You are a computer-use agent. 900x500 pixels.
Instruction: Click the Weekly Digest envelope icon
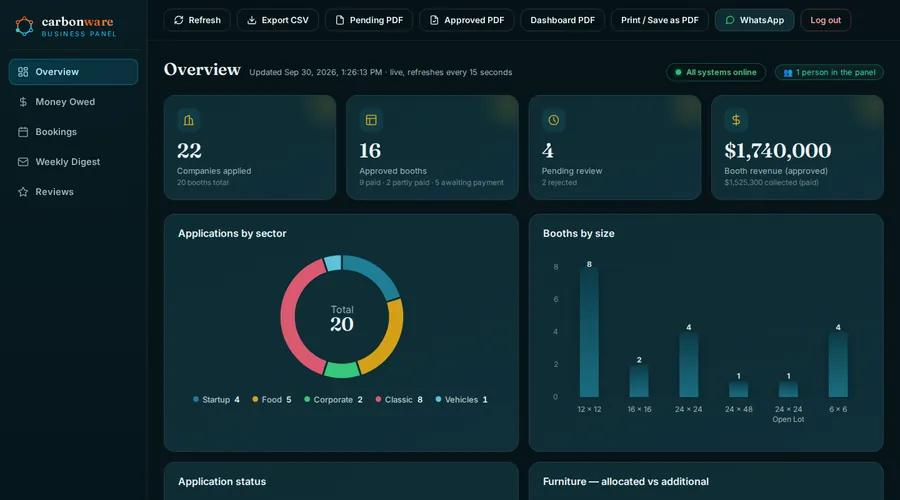point(23,162)
